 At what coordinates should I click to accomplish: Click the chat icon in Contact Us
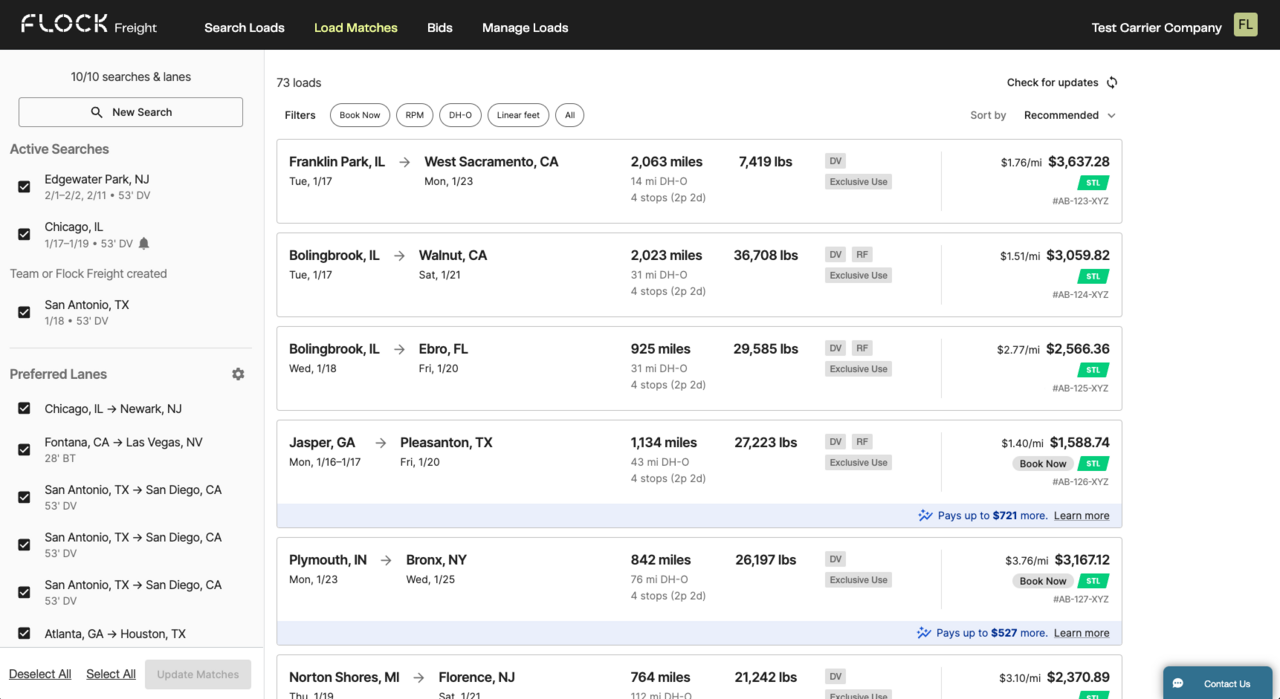pos(1179,684)
